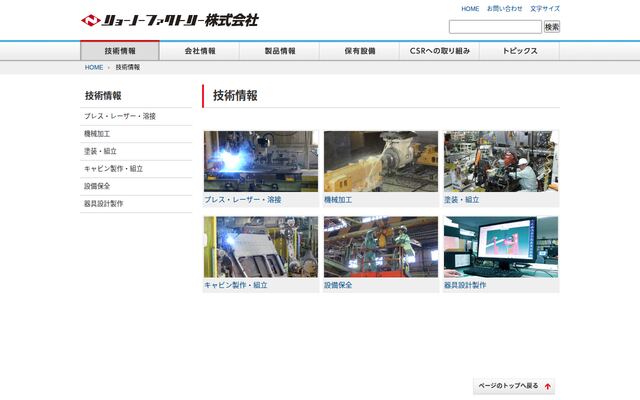
Task: Open 器具設計製作 caption link under photo
Action: 465,285
